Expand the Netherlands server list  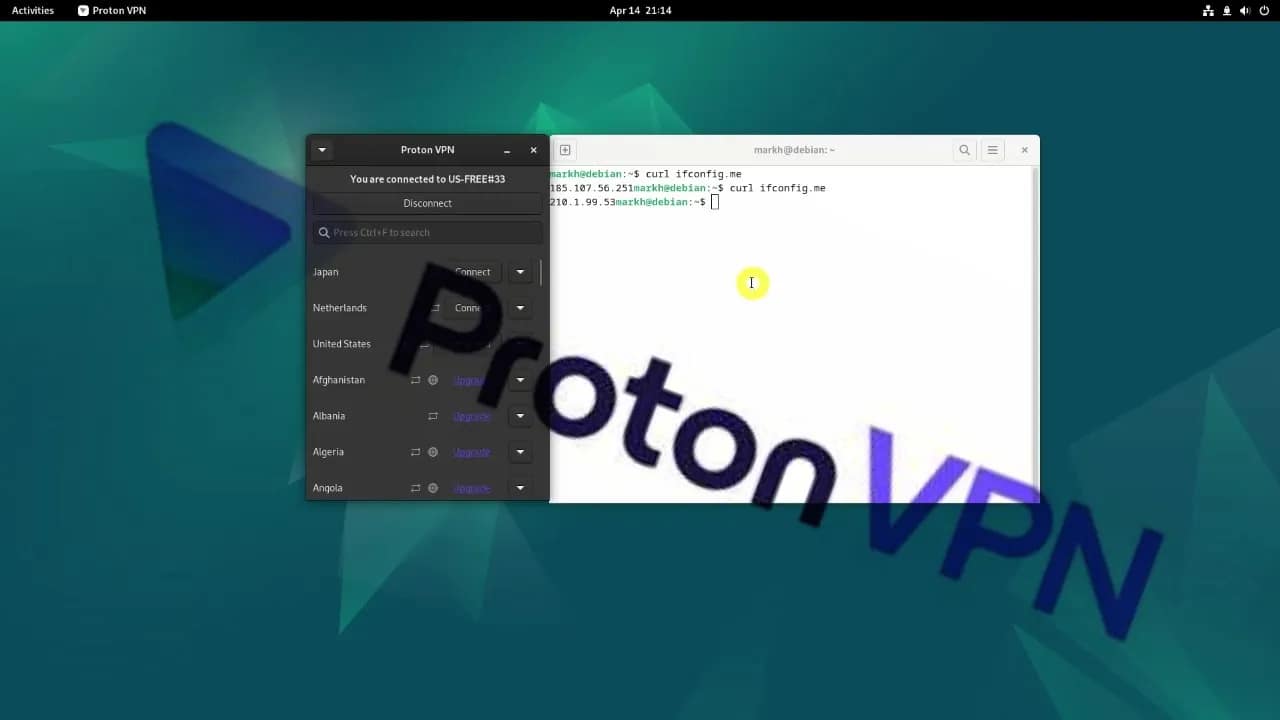(x=520, y=308)
